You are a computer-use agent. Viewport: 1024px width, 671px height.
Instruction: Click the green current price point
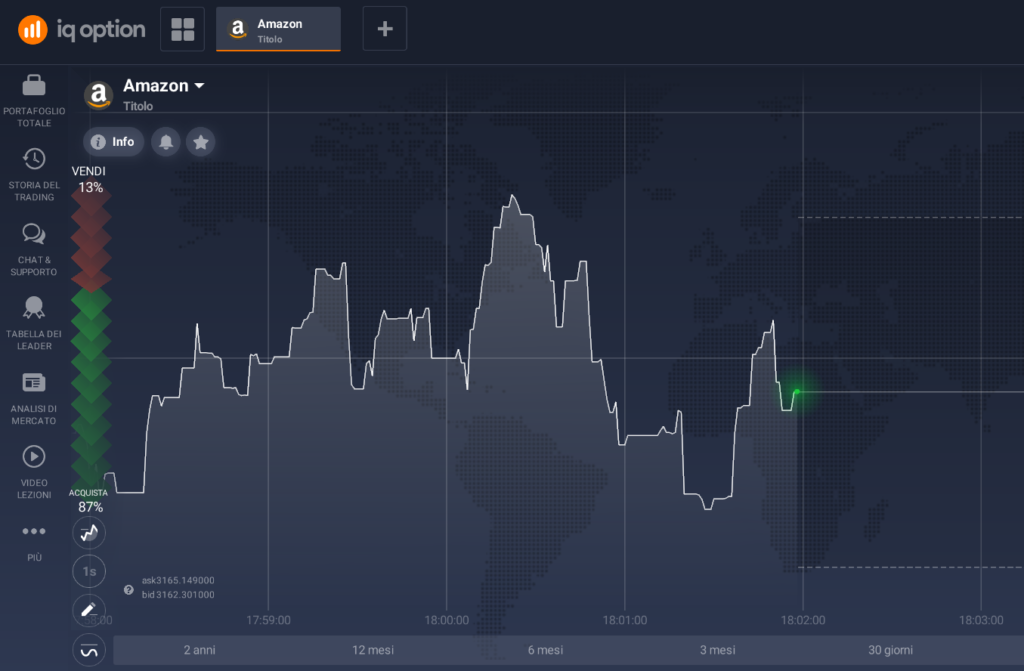point(797,392)
